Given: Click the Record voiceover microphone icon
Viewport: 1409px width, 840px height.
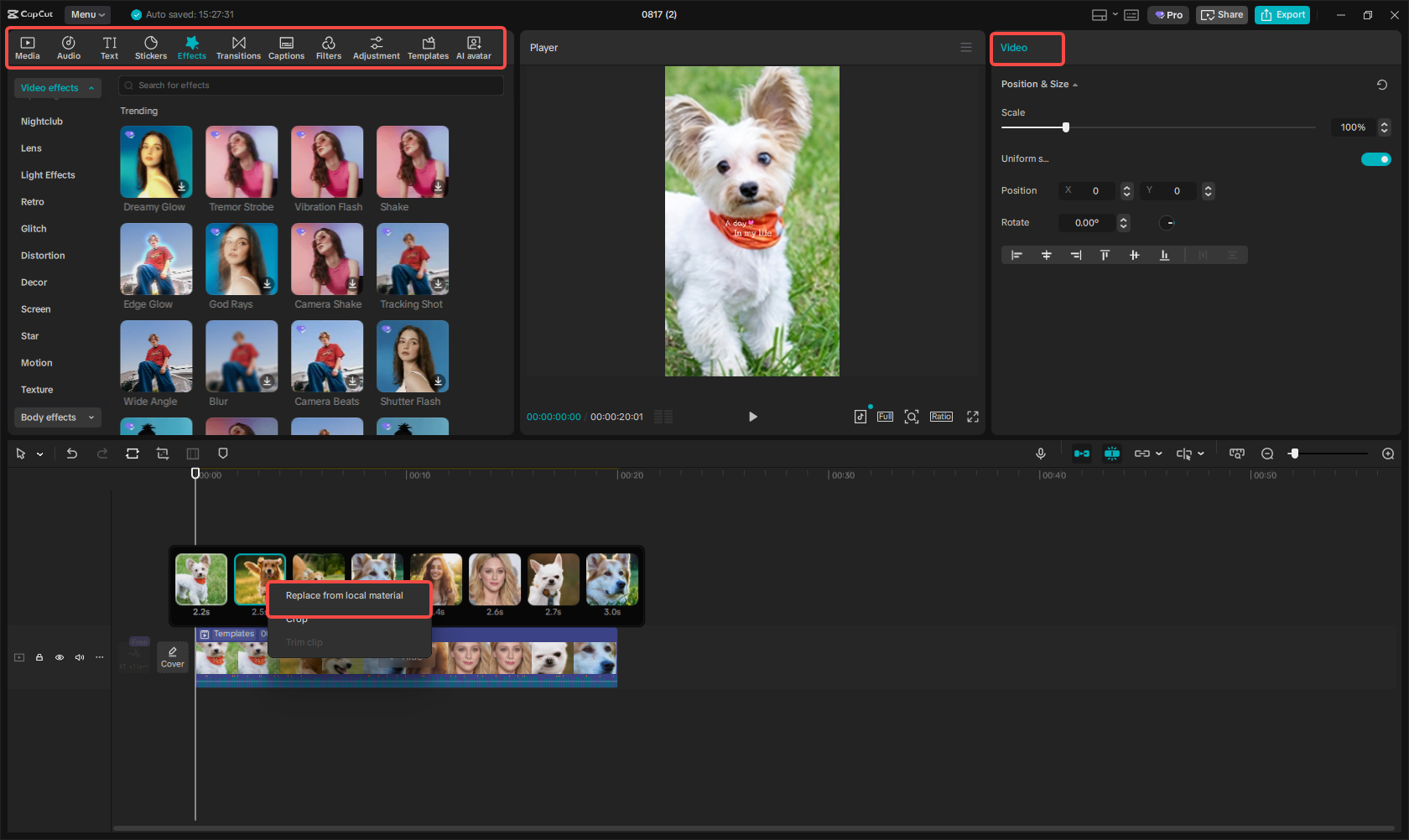Looking at the screenshot, I should coord(1041,453).
